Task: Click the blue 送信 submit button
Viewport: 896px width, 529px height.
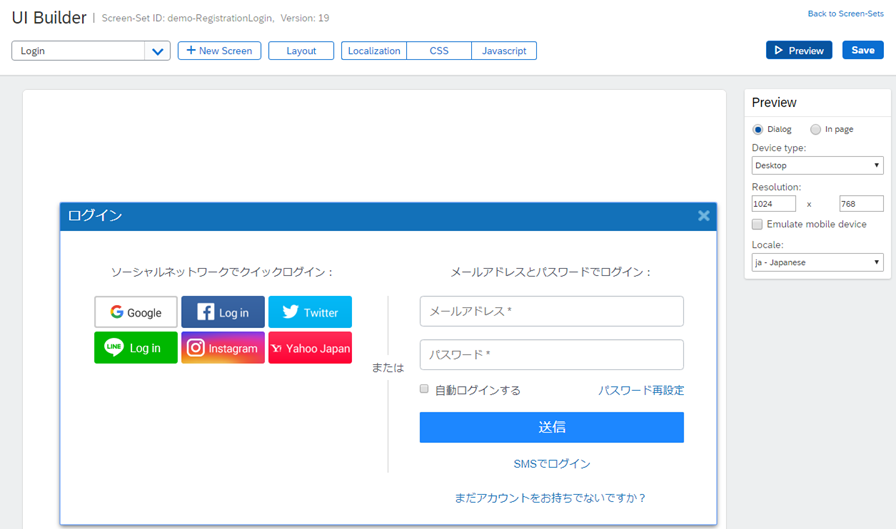Action: [x=551, y=427]
